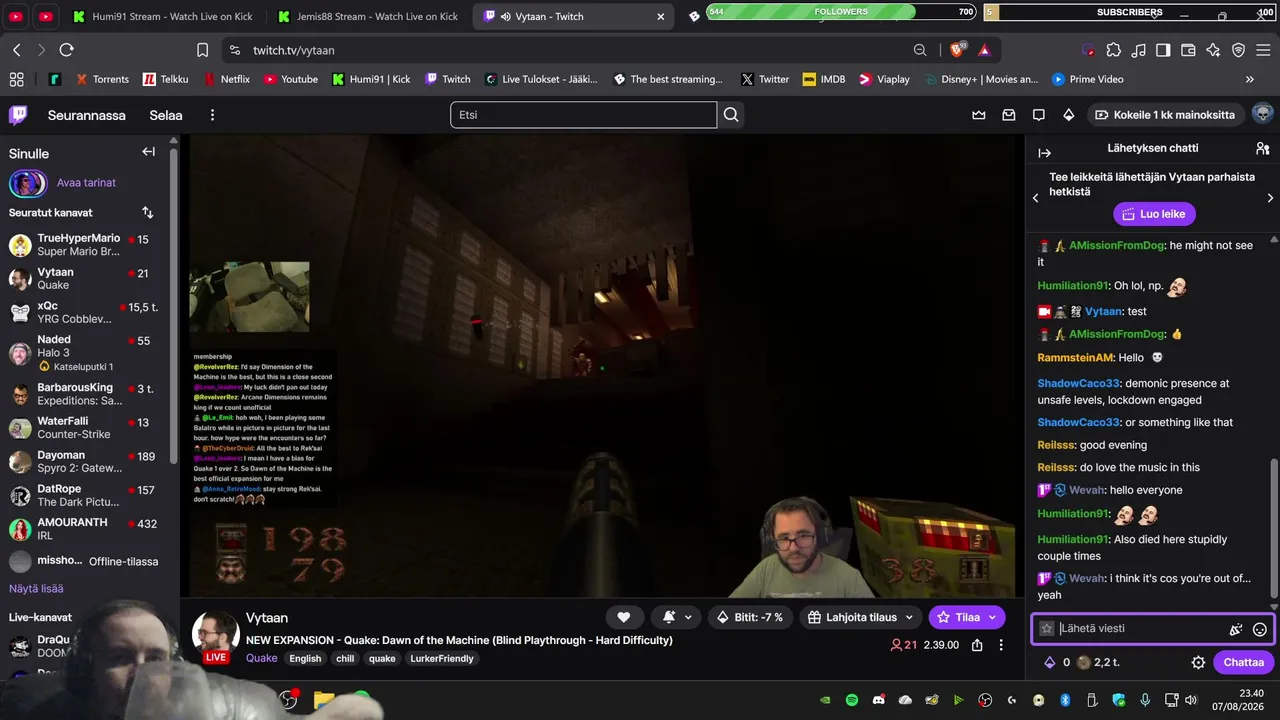Open the Twitch notifications inbox
Image resolution: width=1280 pixels, height=720 pixels.
click(1009, 115)
